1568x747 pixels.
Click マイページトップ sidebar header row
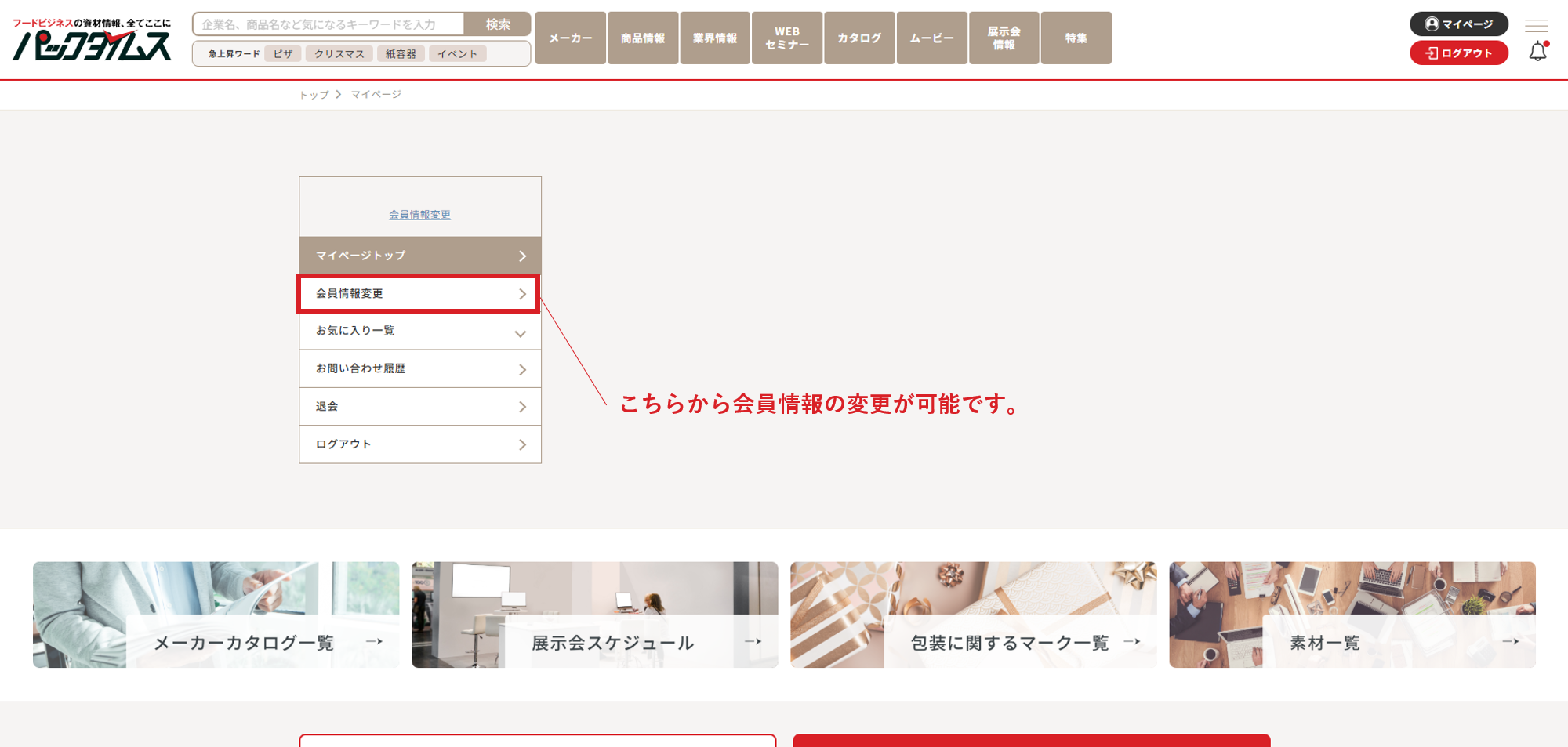pyautogui.click(x=419, y=256)
